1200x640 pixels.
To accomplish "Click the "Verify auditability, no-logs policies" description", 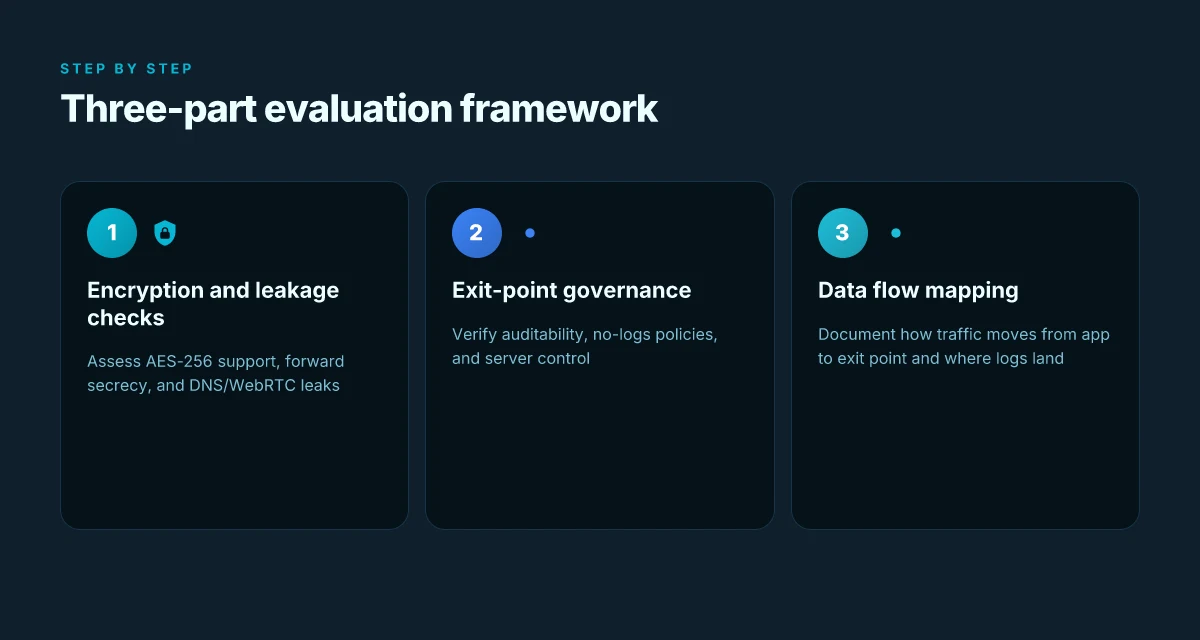I will tap(584, 346).
